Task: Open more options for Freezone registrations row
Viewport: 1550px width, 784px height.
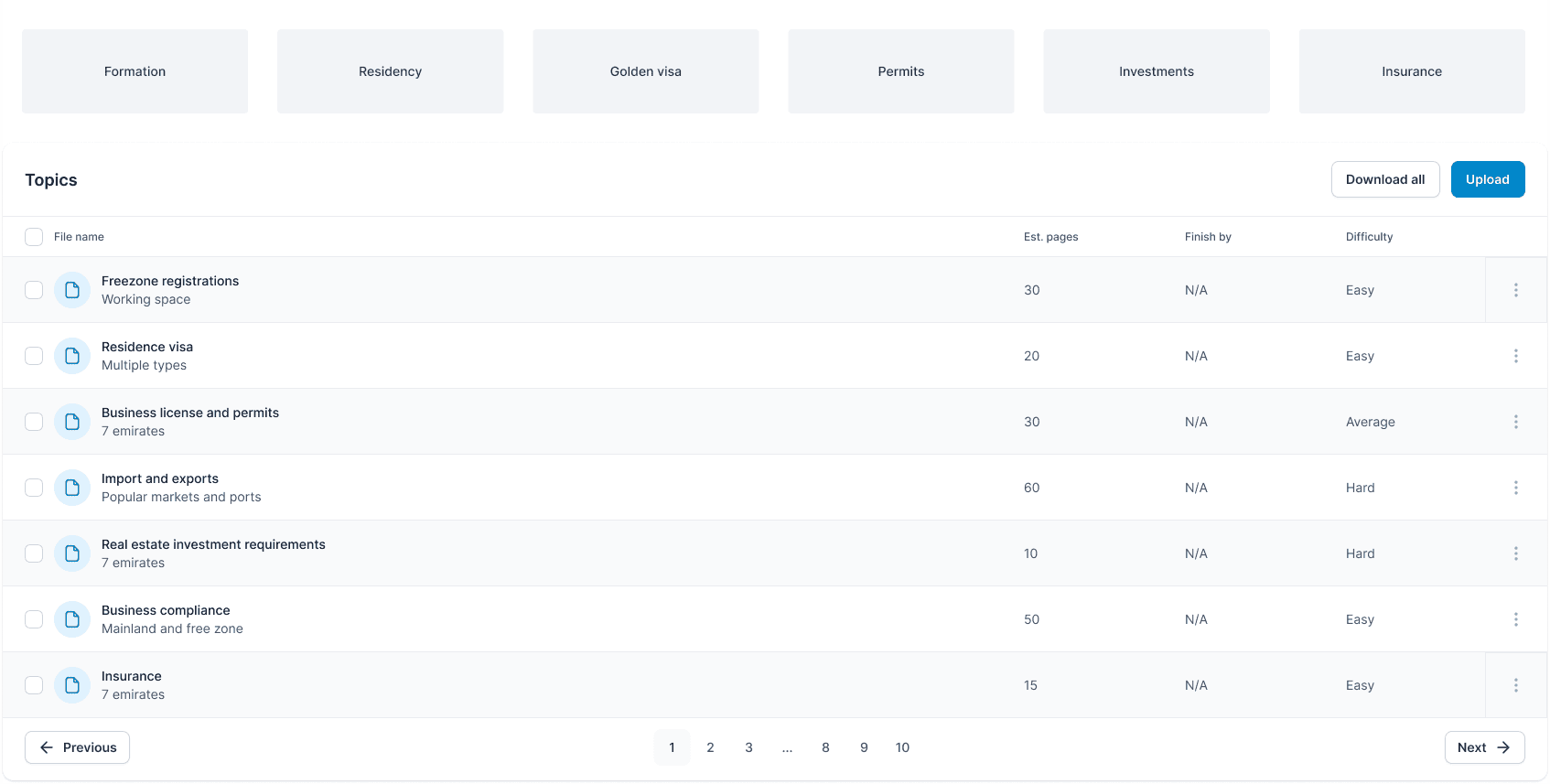Action: tap(1515, 290)
